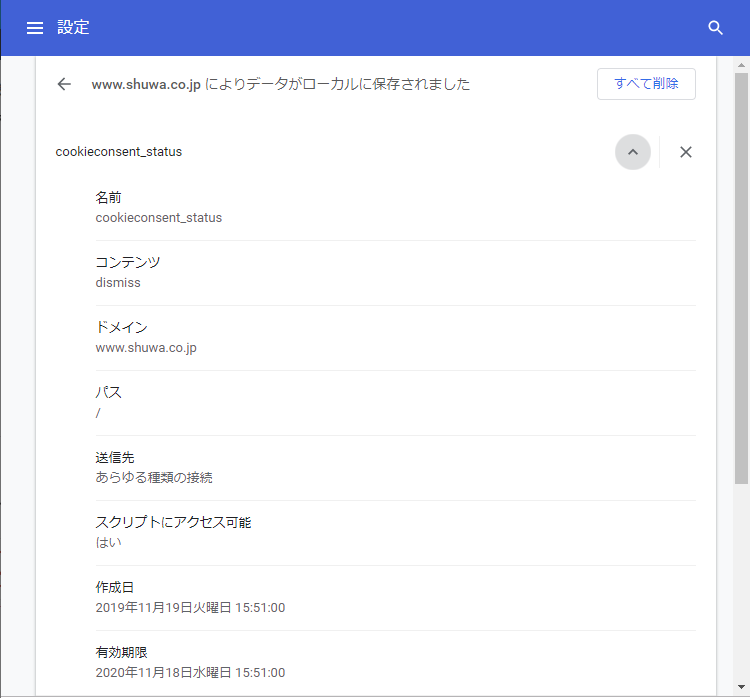Click the はい value under スクリプトにアクセス可能
This screenshot has width=750, height=698.
(108, 542)
